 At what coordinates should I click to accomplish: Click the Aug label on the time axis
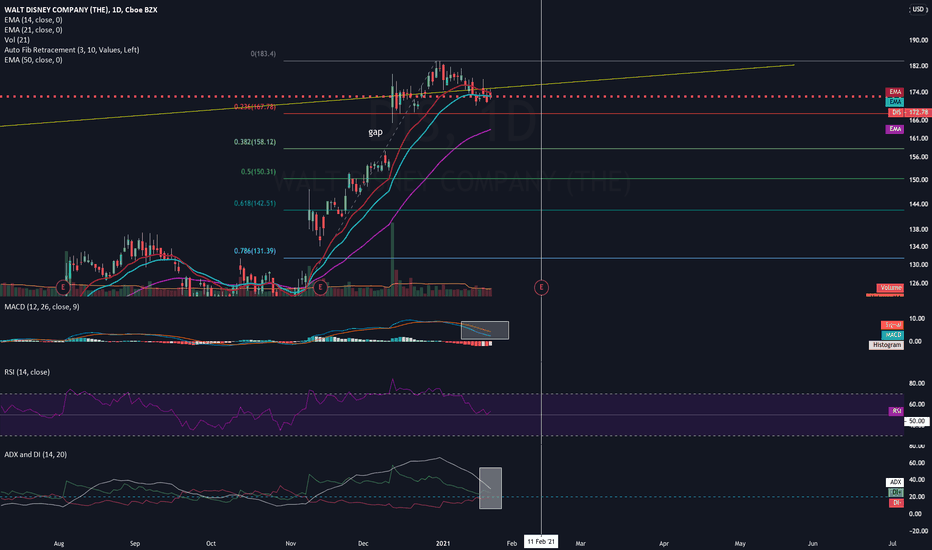click(59, 543)
